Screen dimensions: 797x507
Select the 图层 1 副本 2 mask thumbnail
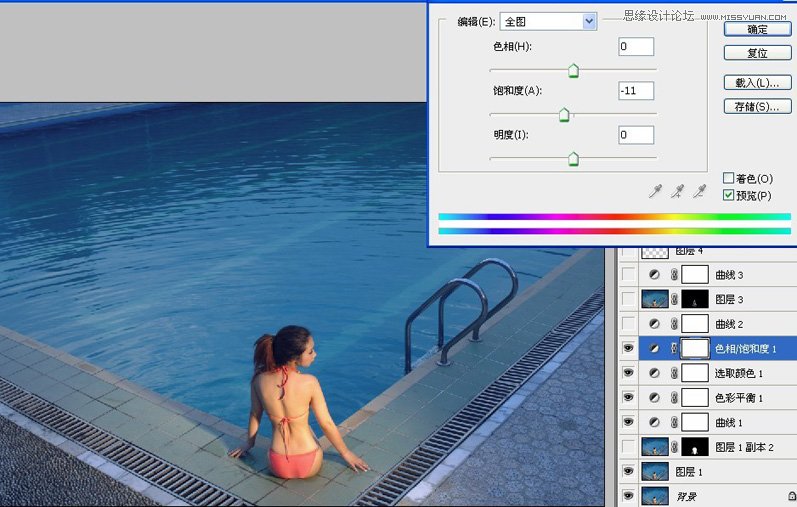(x=695, y=447)
